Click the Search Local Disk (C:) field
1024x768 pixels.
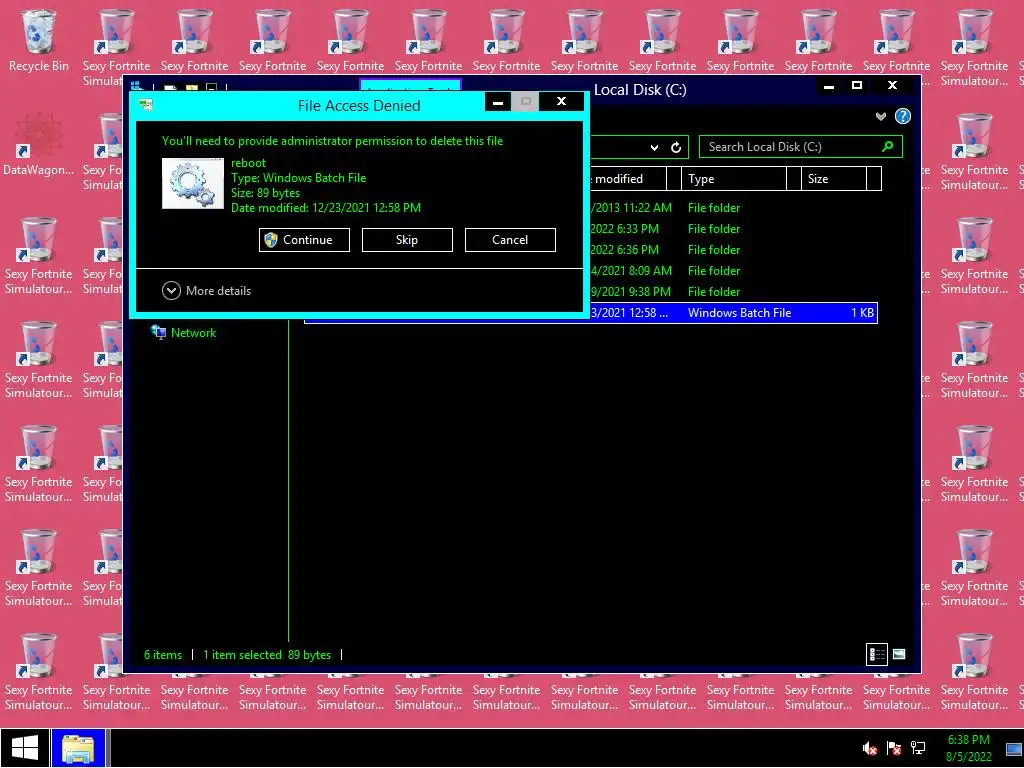pos(801,147)
